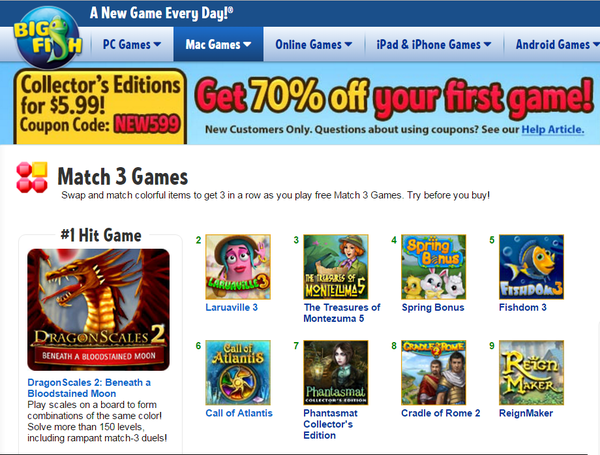This screenshot has height=455, width=600.
Task: Open DragonScales 2: Beneath a Bloodstained Moon link
Action: click(89, 388)
